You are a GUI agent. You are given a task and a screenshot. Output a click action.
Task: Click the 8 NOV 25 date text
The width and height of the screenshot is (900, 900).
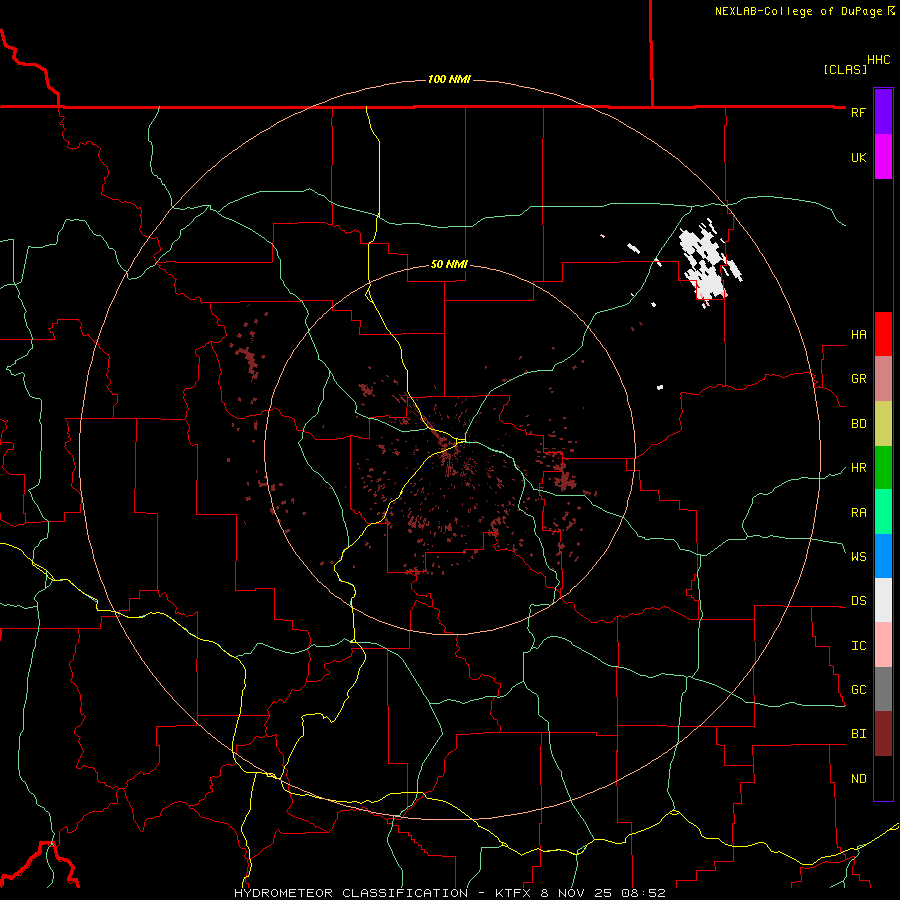(x=577, y=893)
